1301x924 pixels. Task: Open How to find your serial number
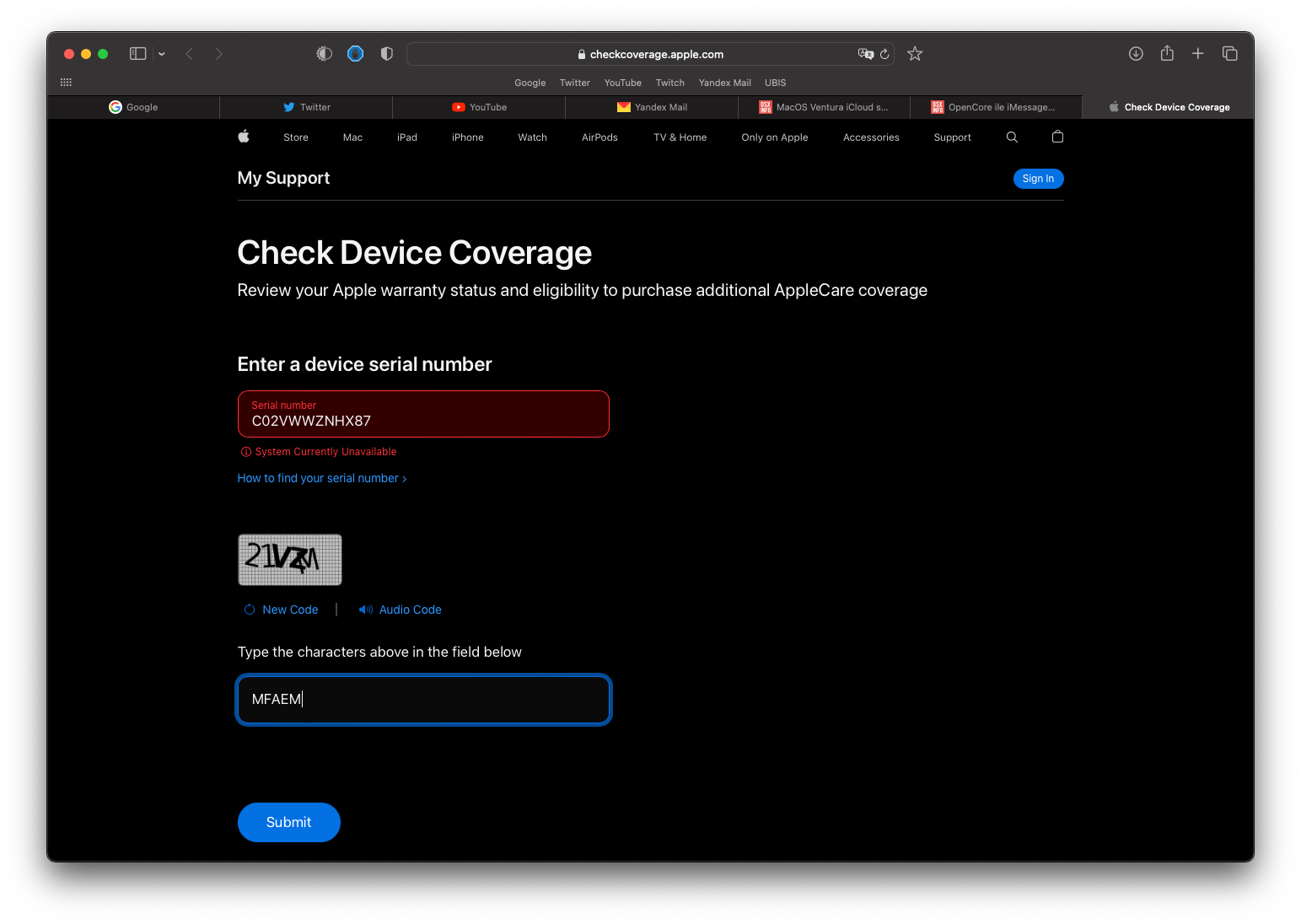click(322, 478)
